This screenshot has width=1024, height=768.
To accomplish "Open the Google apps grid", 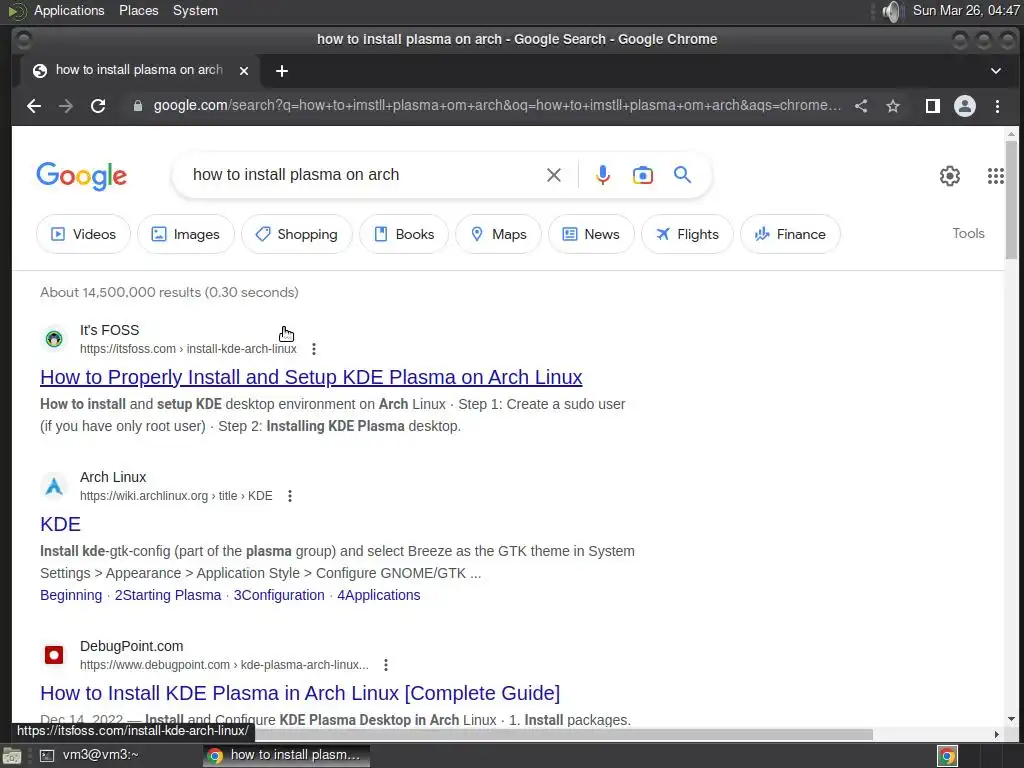I will (x=995, y=176).
